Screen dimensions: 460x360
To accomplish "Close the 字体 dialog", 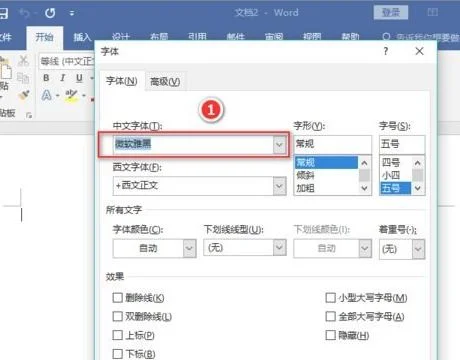I will tap(420, 51).
